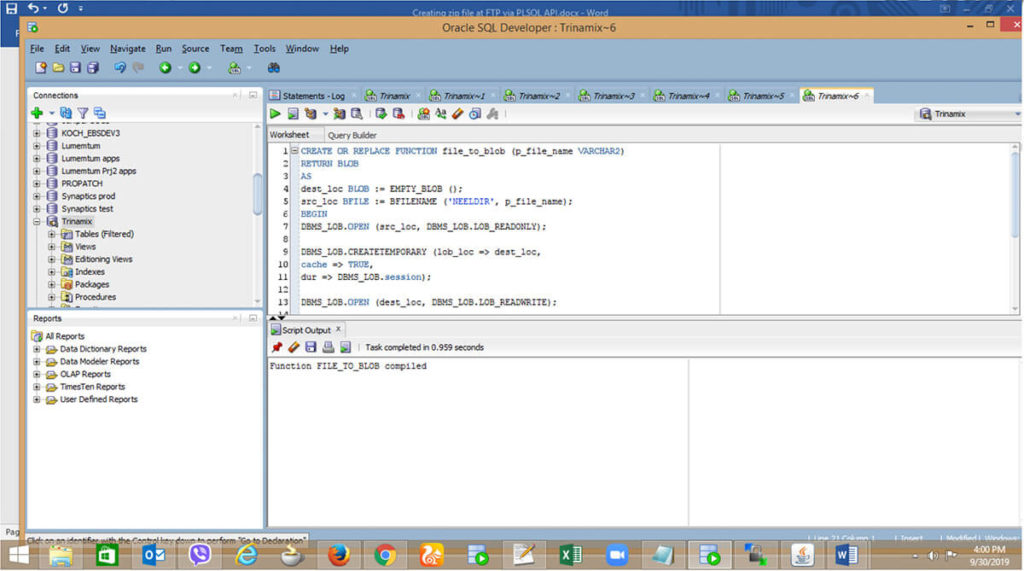Click the New file icon in main toolbar
The width and height of the screenshot is (1024, 571).
[x=40, y=67]
